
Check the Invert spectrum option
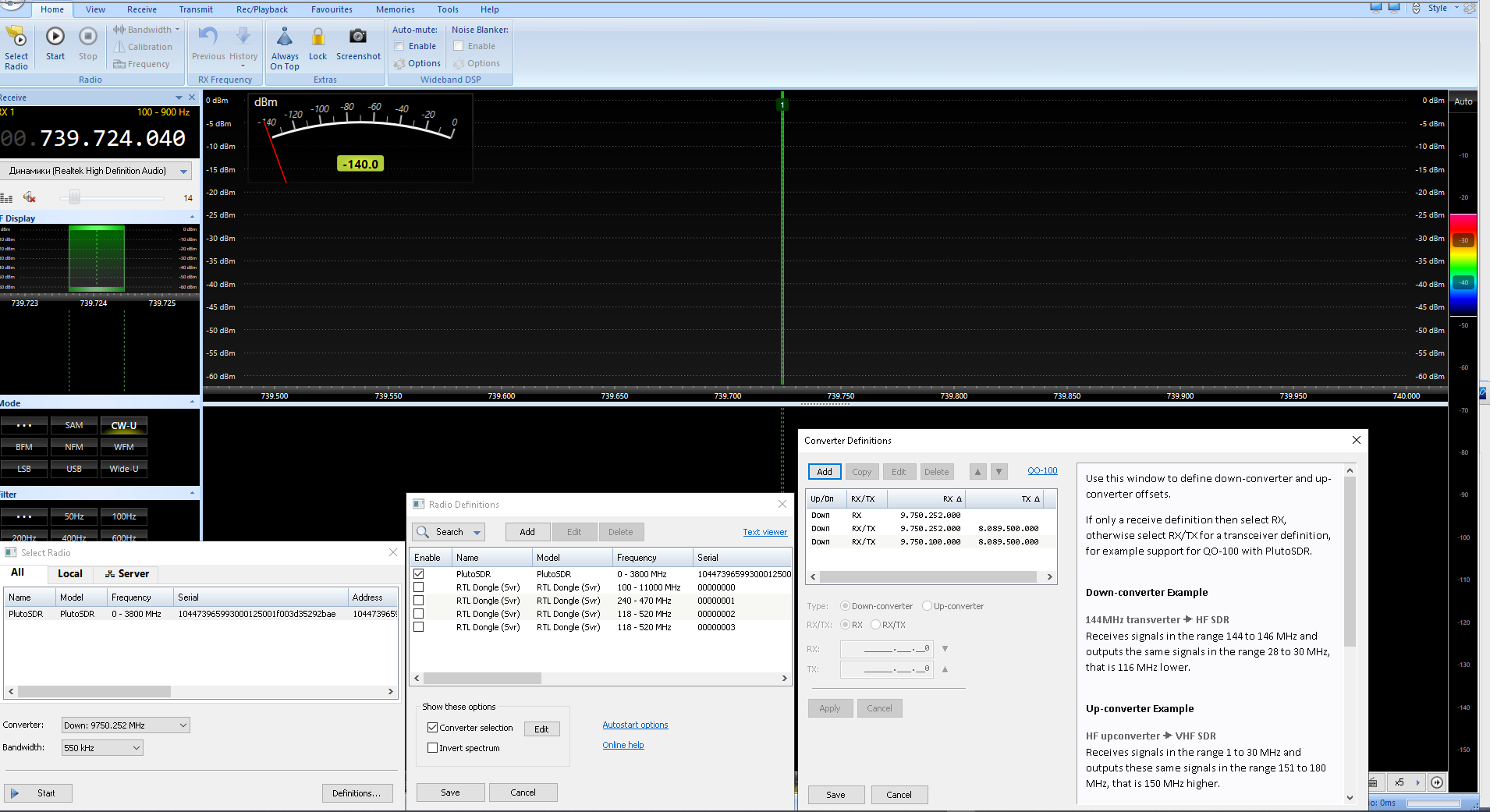433,748
